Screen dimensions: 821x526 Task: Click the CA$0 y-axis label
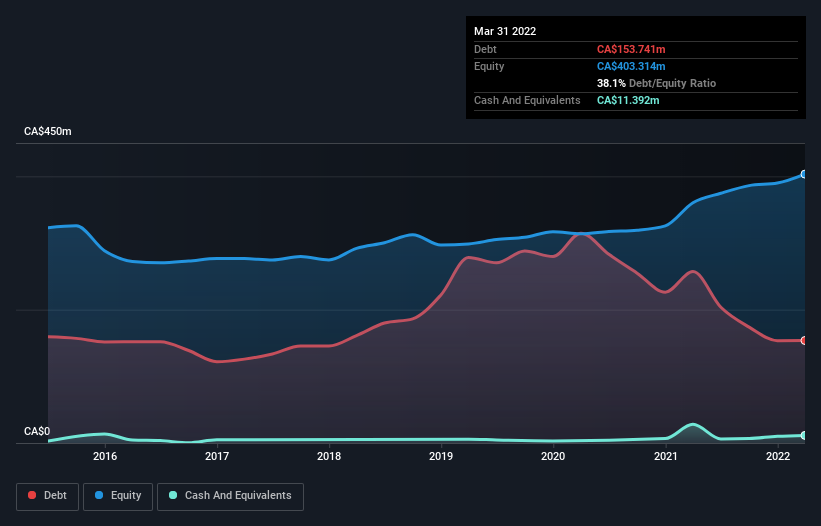[37, 431]
